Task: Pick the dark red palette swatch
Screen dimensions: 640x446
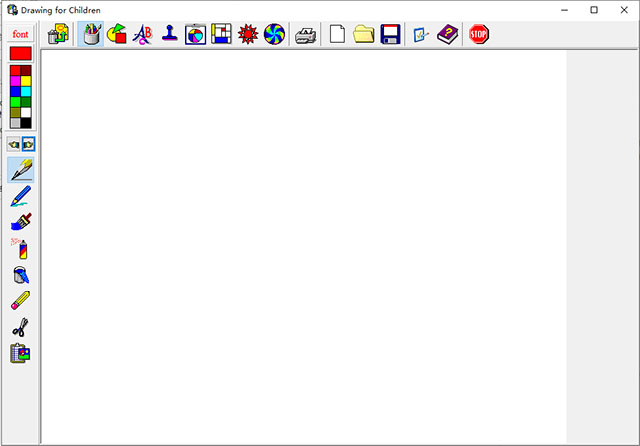Action: point(26,71)
